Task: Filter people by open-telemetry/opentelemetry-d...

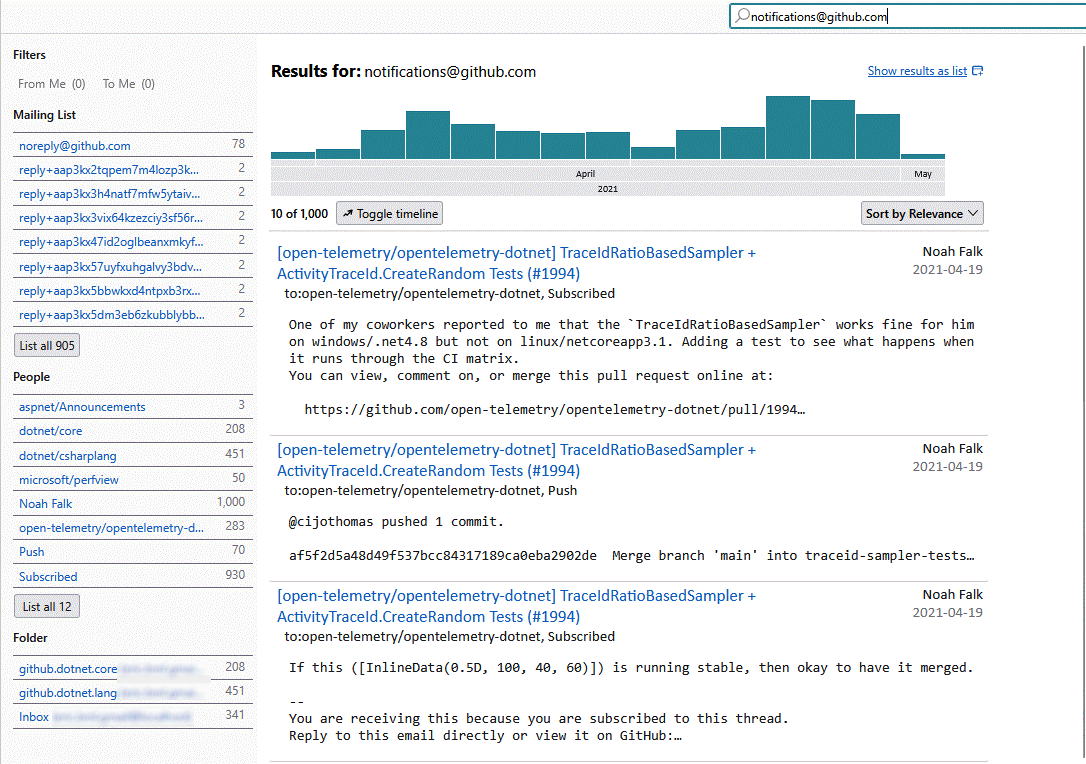Action: [x=111, y=528]
